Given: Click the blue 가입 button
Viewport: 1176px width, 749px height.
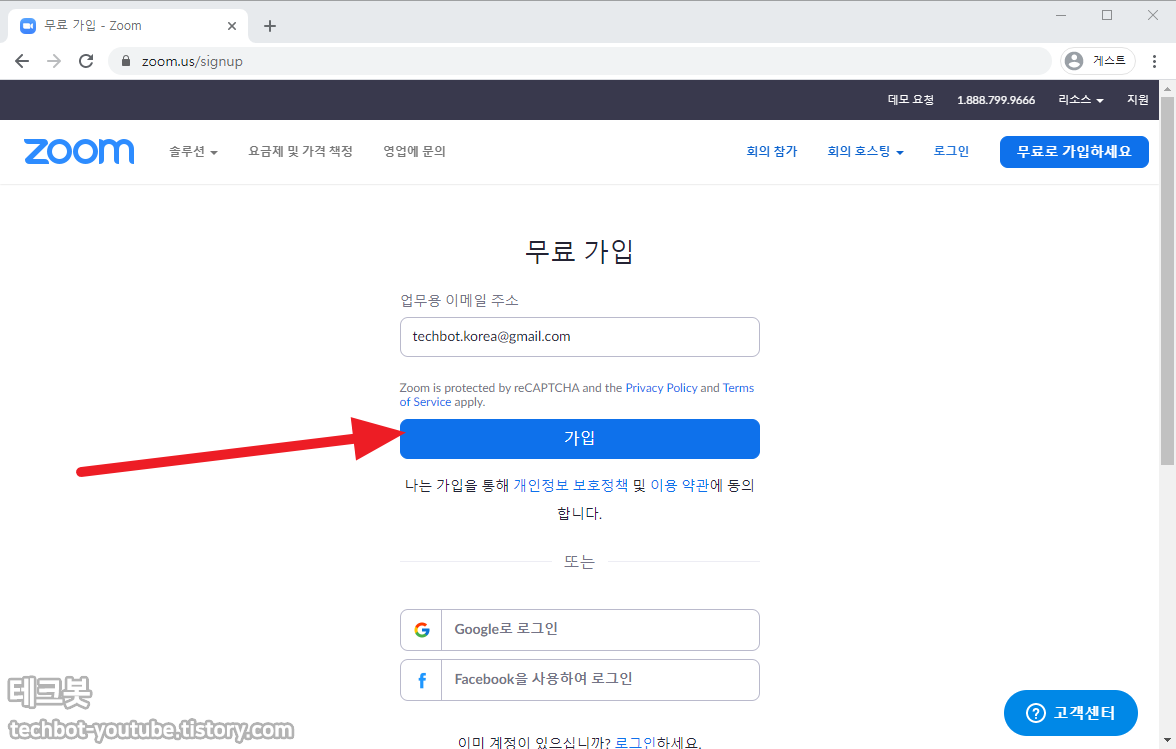Looking at the screenshot, I should 580,439.
